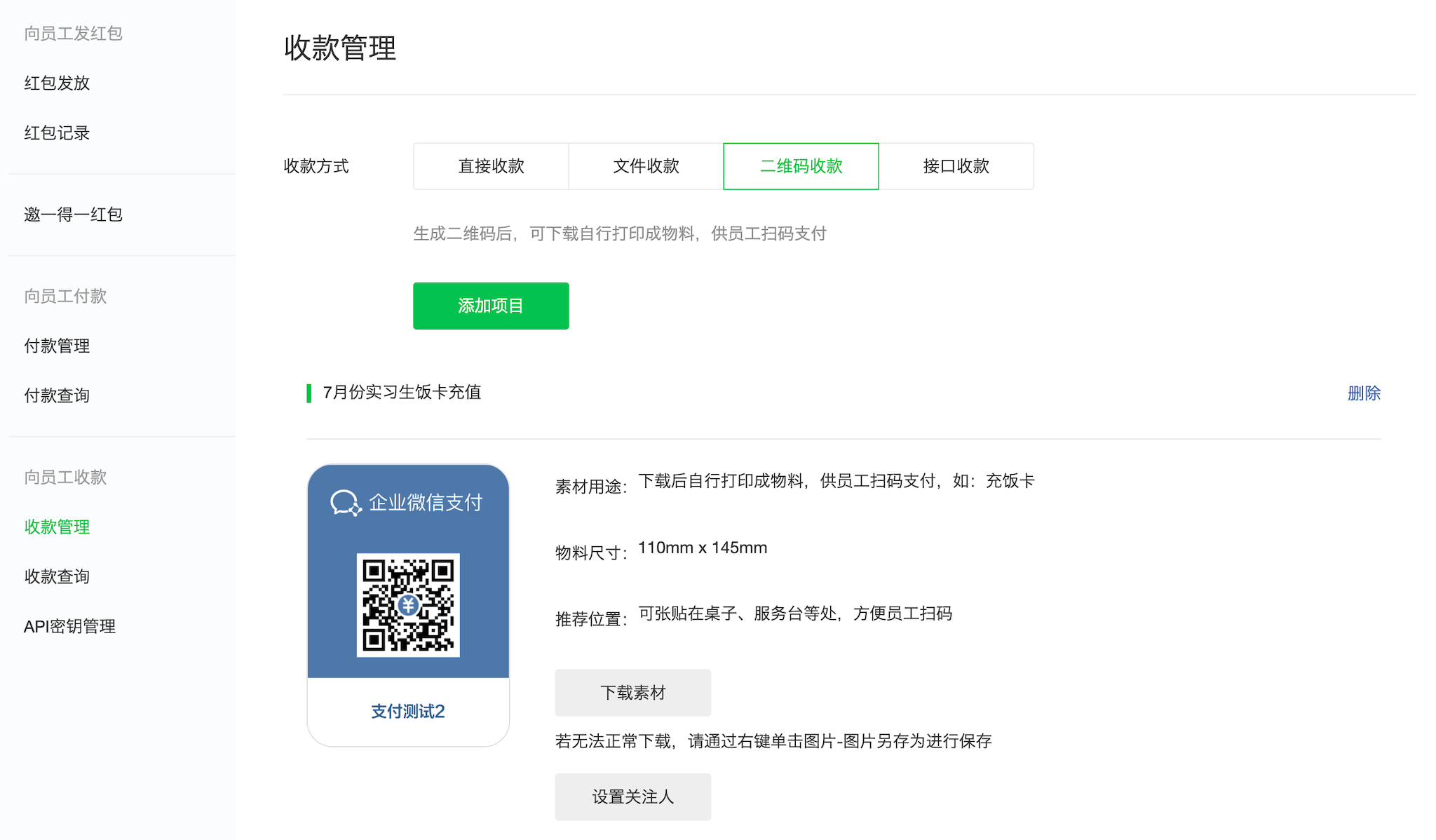The width and height of the screenshot is (1436, 840).
Task: Switch to 接口收款 tab
Action: coord(956,166)
